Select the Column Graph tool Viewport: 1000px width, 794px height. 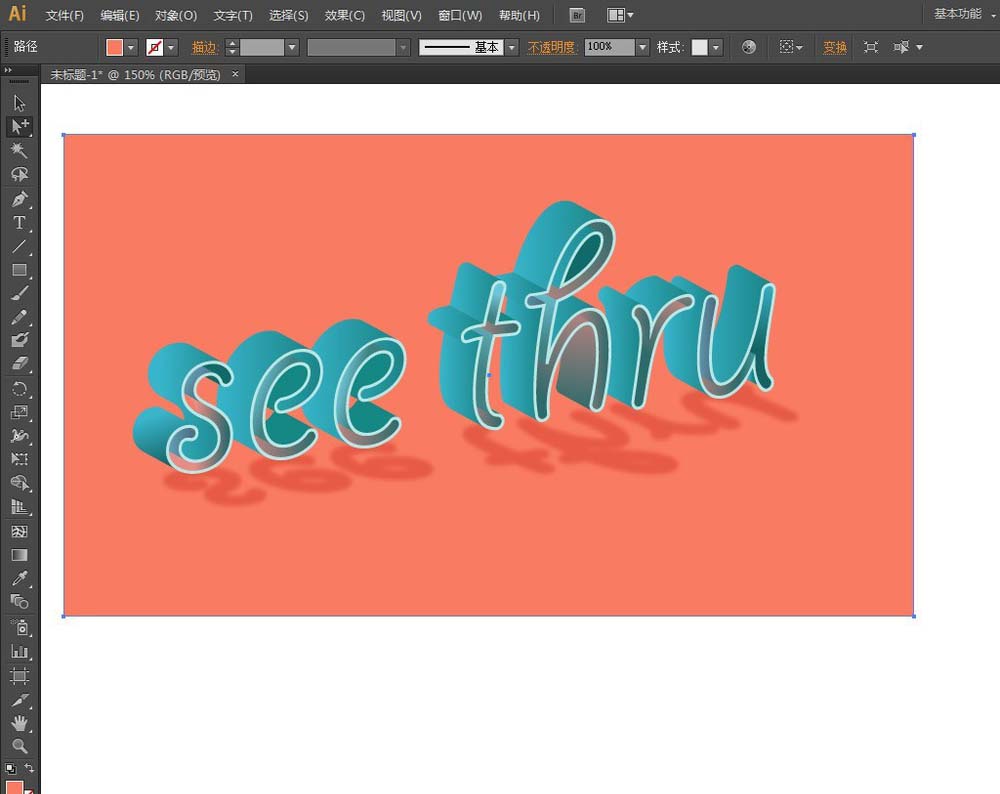click(19, 651)
